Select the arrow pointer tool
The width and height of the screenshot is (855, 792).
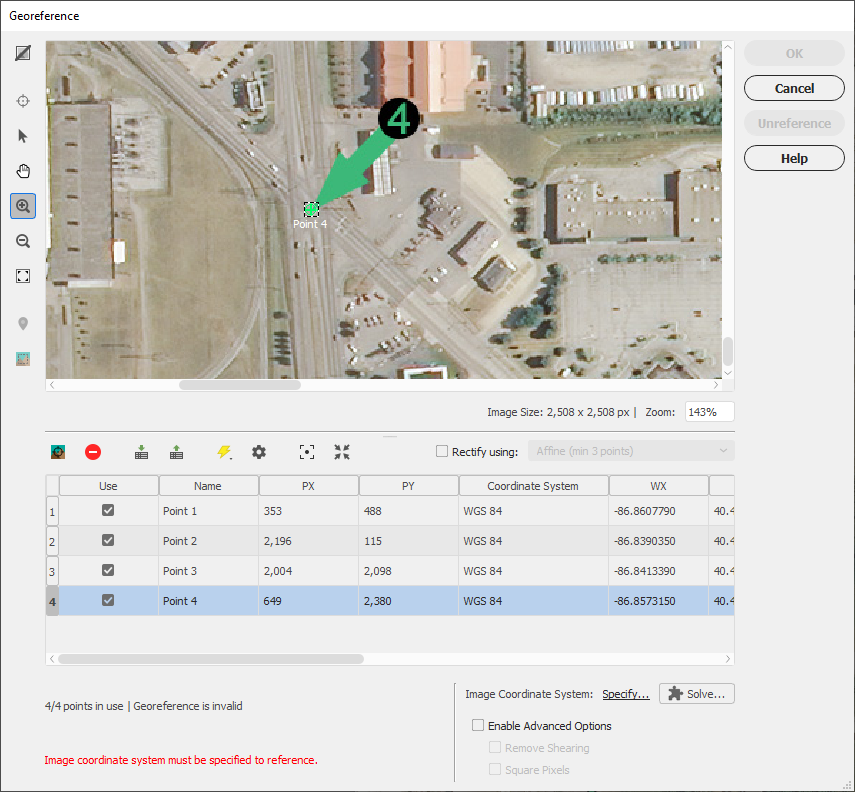click(x=23, y=136)
